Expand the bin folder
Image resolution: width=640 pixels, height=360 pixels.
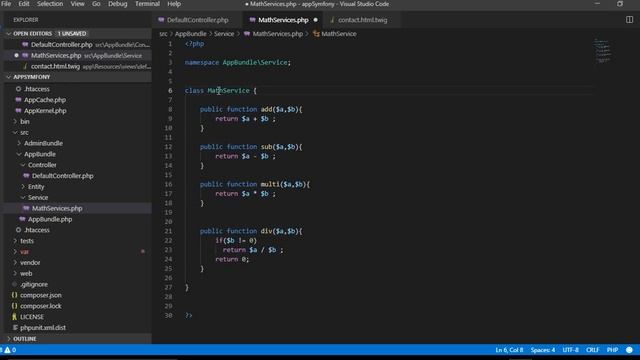tap(25, 121)
